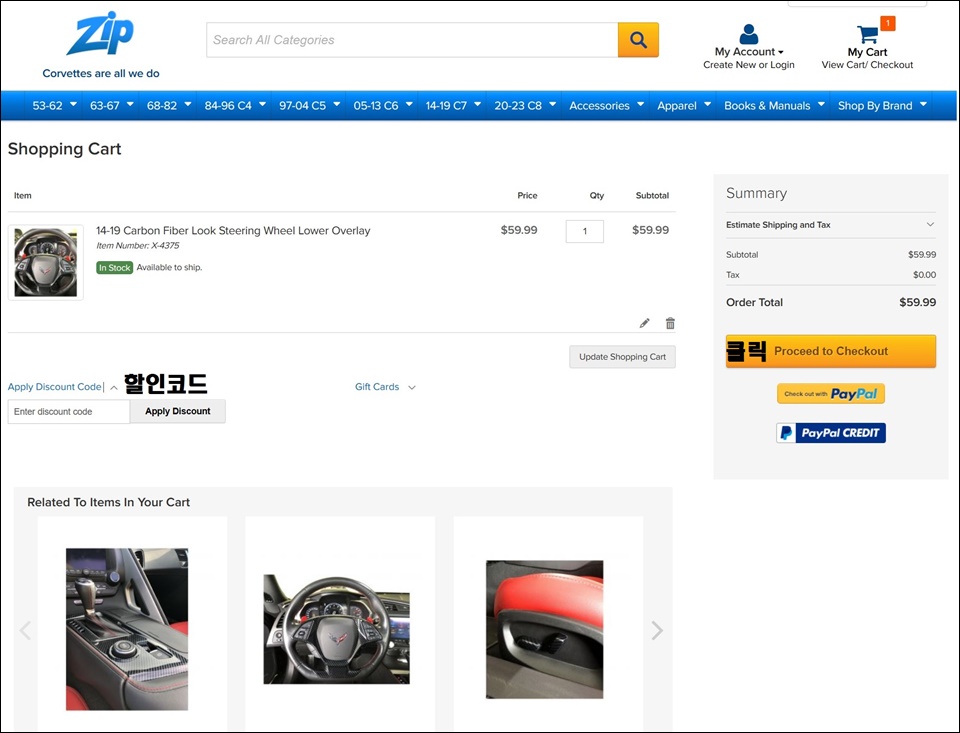Screen dimensions: 960x733
Task: Click the steering wheel overlay product thumbnail
Action: [46, 262]
